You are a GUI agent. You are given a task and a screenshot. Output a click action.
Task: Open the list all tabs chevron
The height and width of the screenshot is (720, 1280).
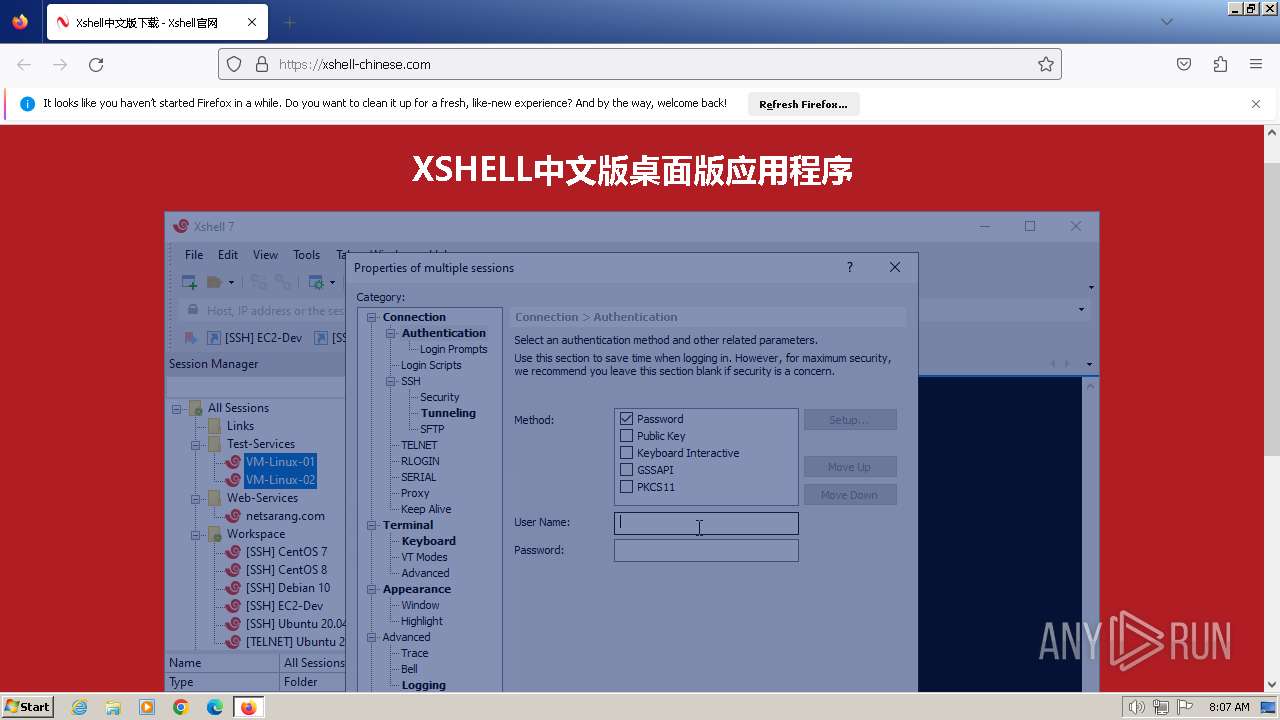[x=1166, y=22]
